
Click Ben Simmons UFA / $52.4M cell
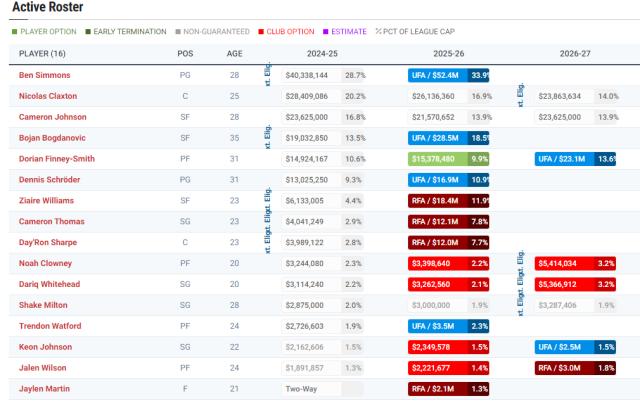click(x=438, y=75)
